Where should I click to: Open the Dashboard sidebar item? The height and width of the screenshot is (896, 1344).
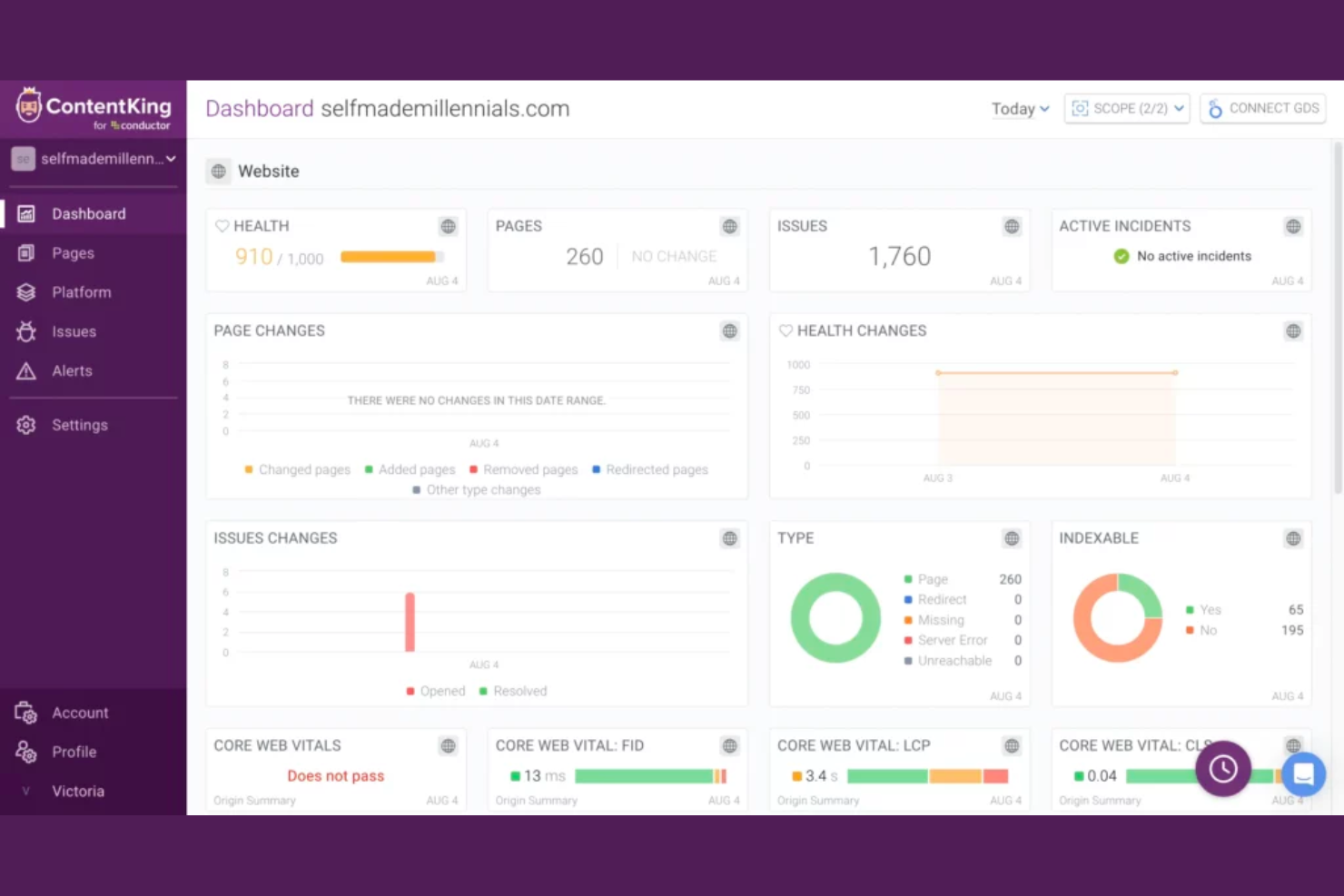[93, 213]
